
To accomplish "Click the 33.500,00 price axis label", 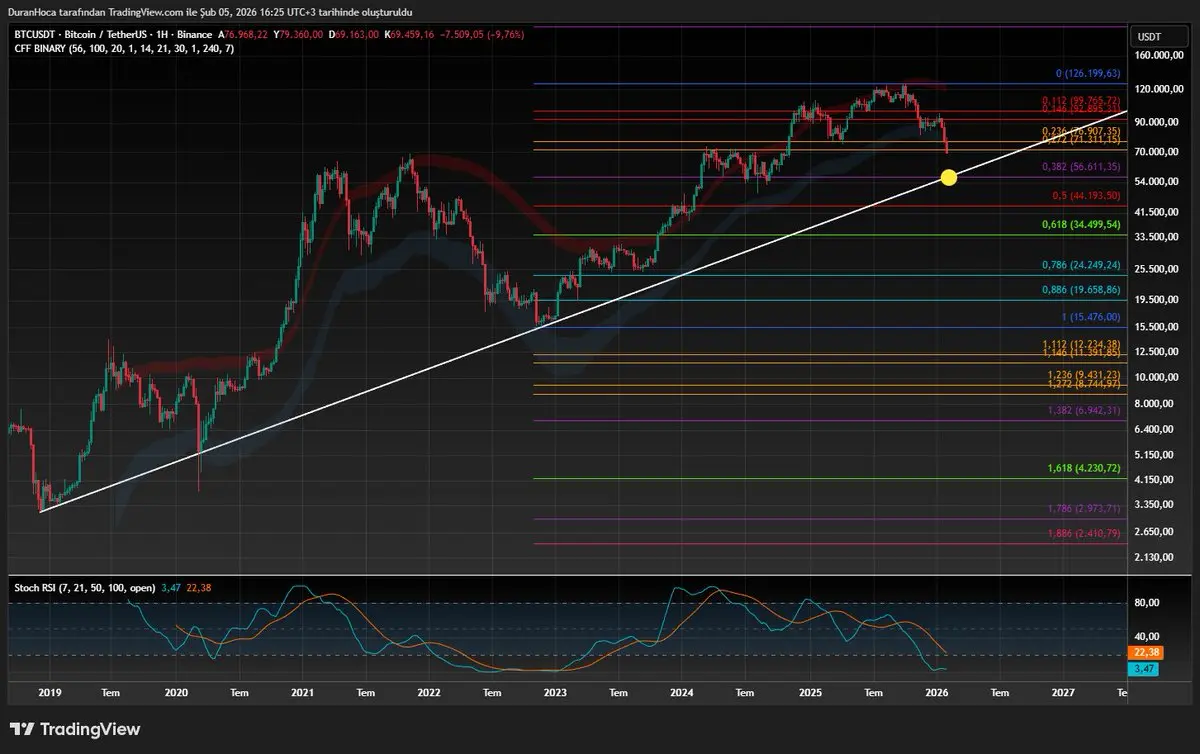I will click(1158, 237).
